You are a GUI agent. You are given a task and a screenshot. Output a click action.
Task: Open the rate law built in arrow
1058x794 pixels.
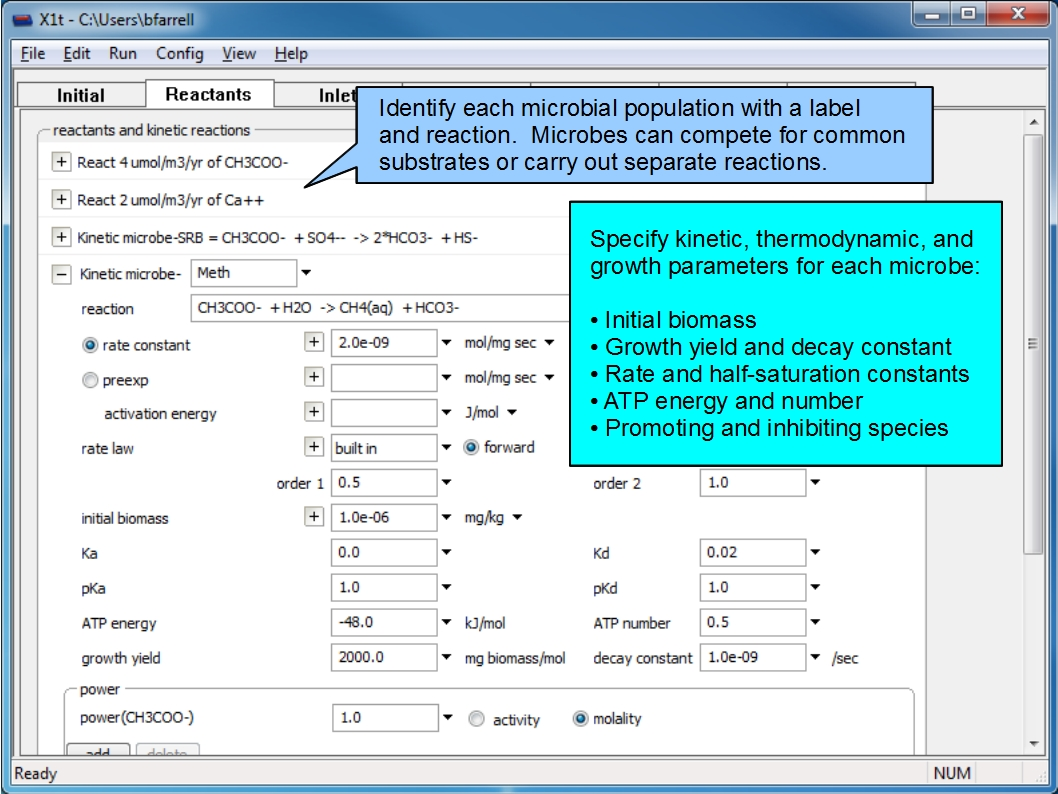(x=447, y=447)
